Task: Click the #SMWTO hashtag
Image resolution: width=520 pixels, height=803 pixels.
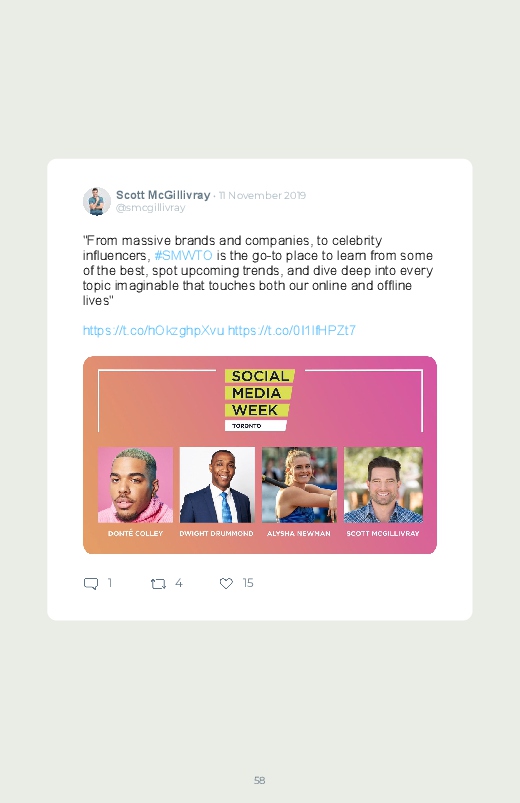Action: 183,255
